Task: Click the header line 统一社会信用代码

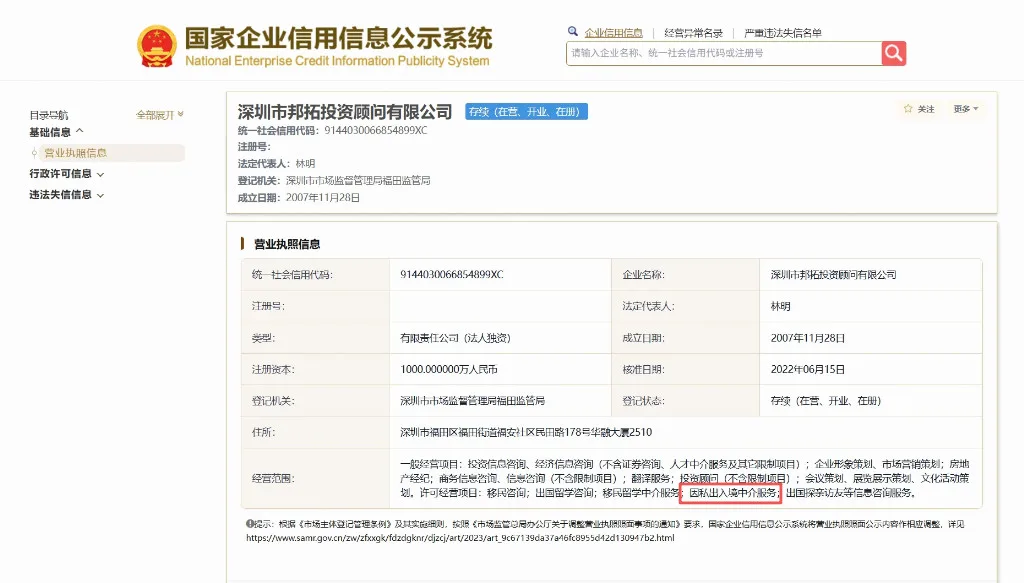Action: click(332, 131)
